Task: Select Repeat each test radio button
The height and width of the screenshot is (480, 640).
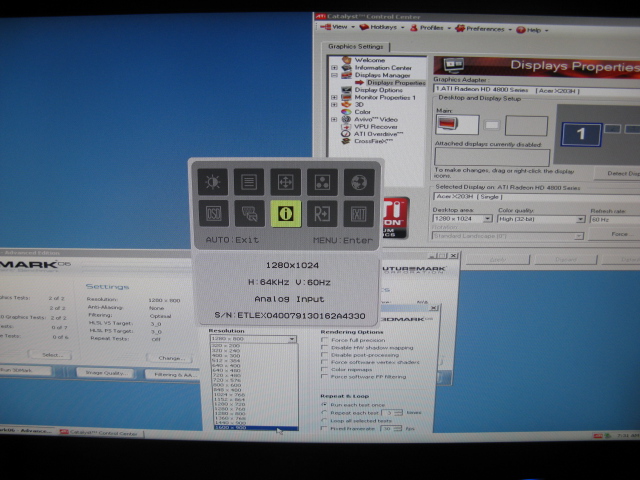Action: (324, 413)
